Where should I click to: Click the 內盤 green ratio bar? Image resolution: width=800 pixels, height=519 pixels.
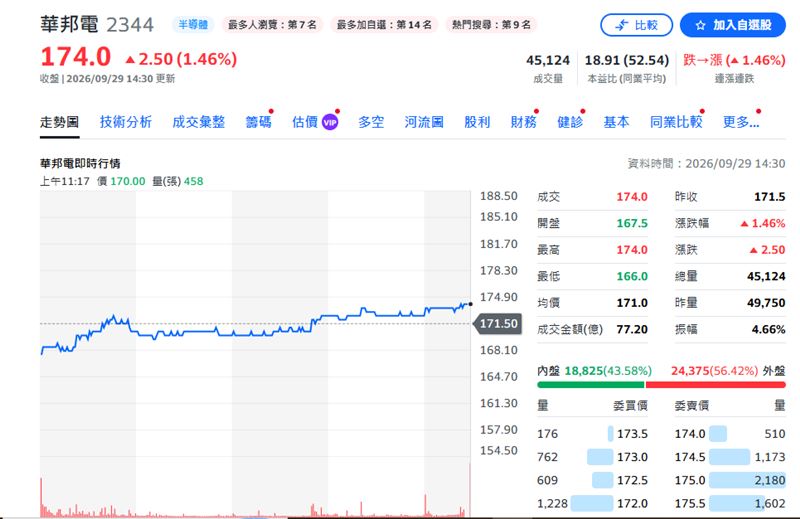click(591, 385)
